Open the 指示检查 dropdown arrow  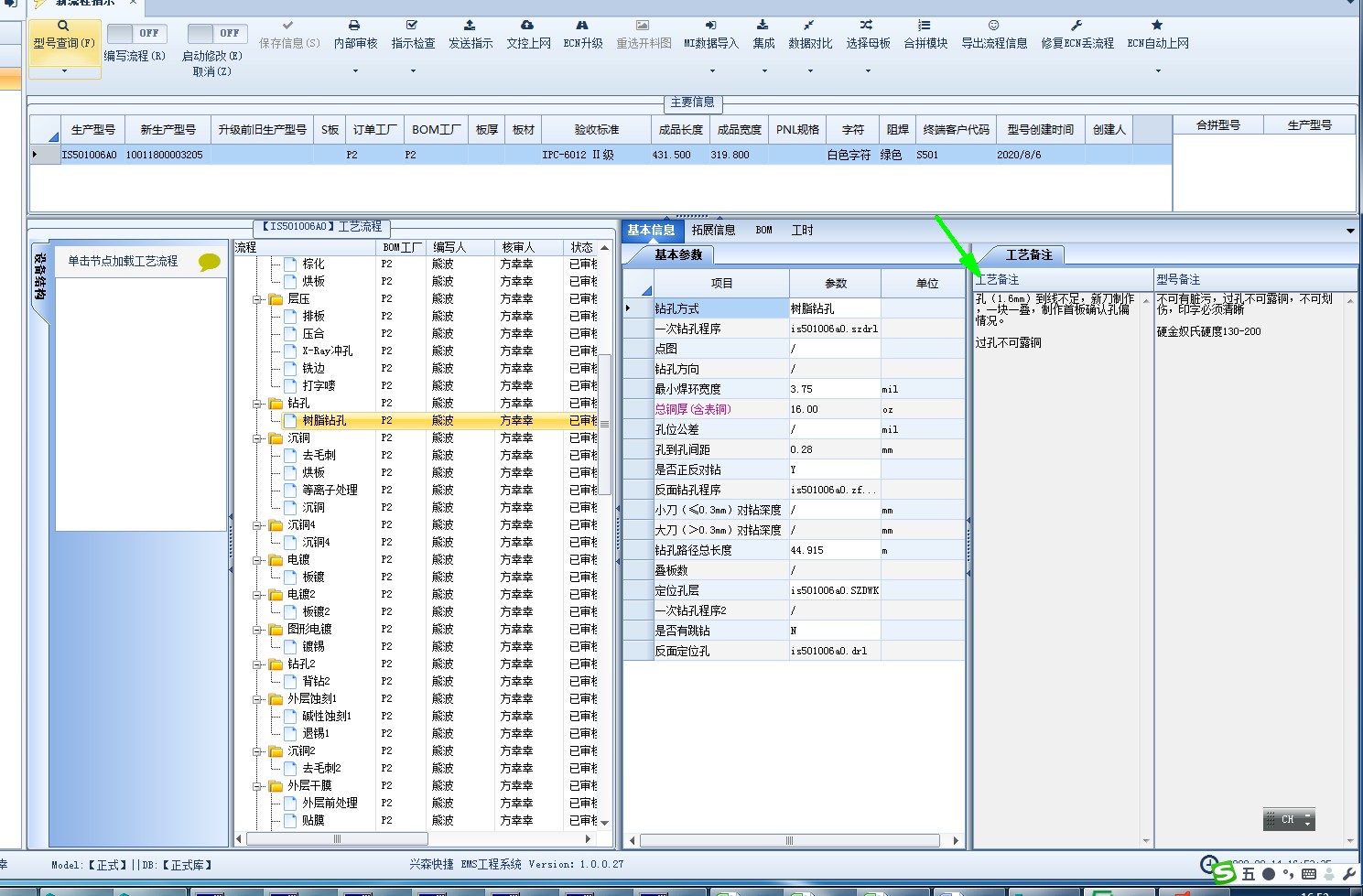click(x=413, y=70)
